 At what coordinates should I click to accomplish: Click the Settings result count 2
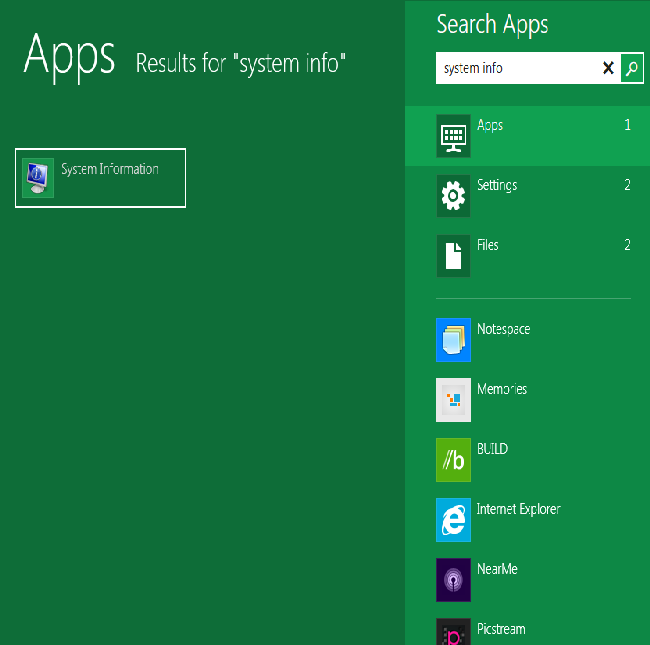pyautogui.click(x=627, y=185)
